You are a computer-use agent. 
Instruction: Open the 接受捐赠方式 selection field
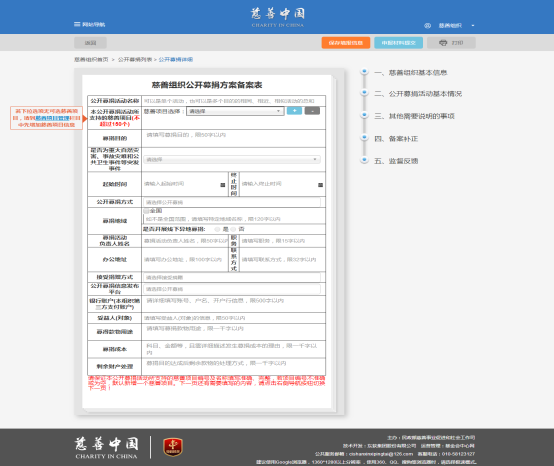(232, 277)
